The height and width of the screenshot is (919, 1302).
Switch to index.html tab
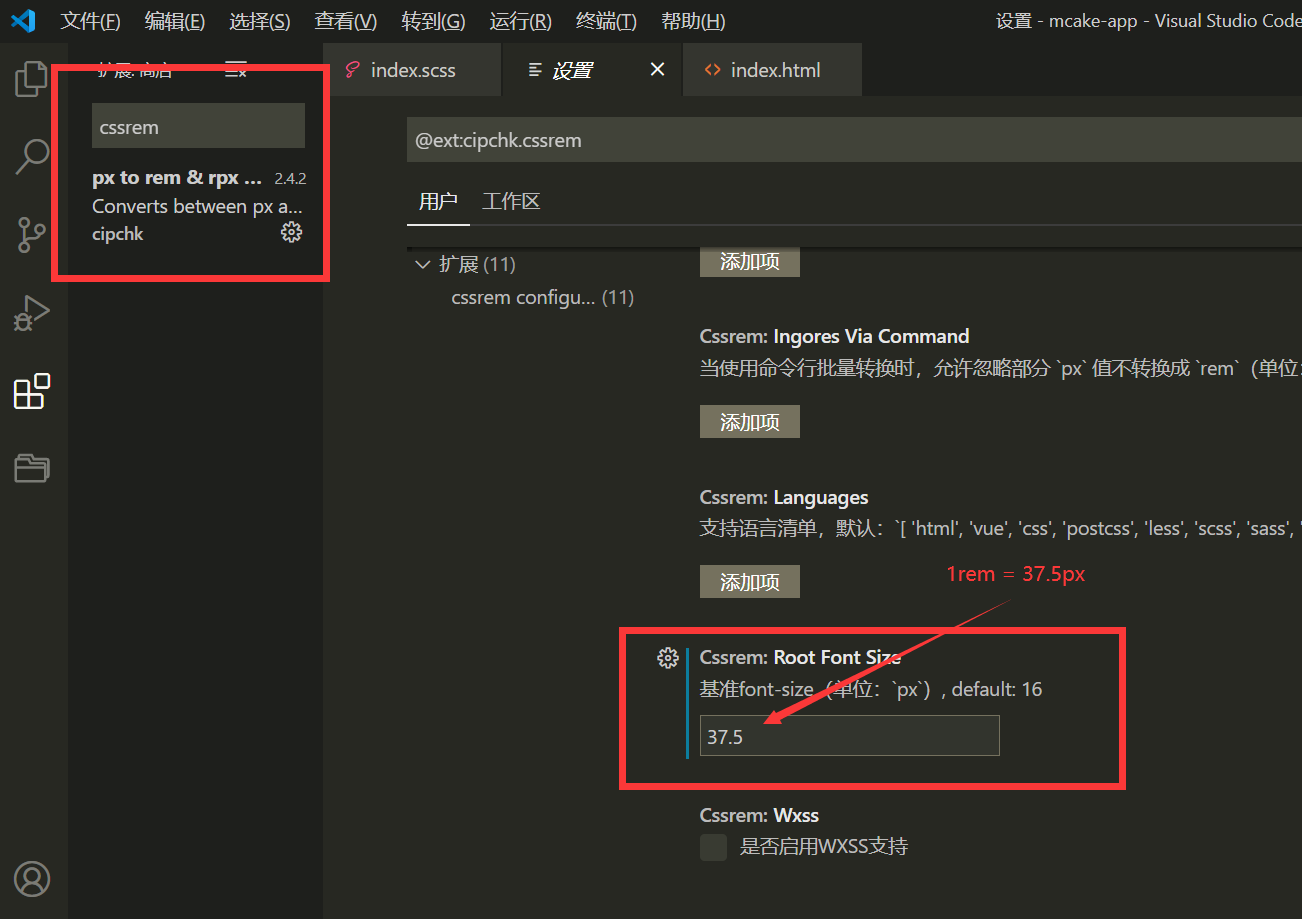[x=772, y=70]
